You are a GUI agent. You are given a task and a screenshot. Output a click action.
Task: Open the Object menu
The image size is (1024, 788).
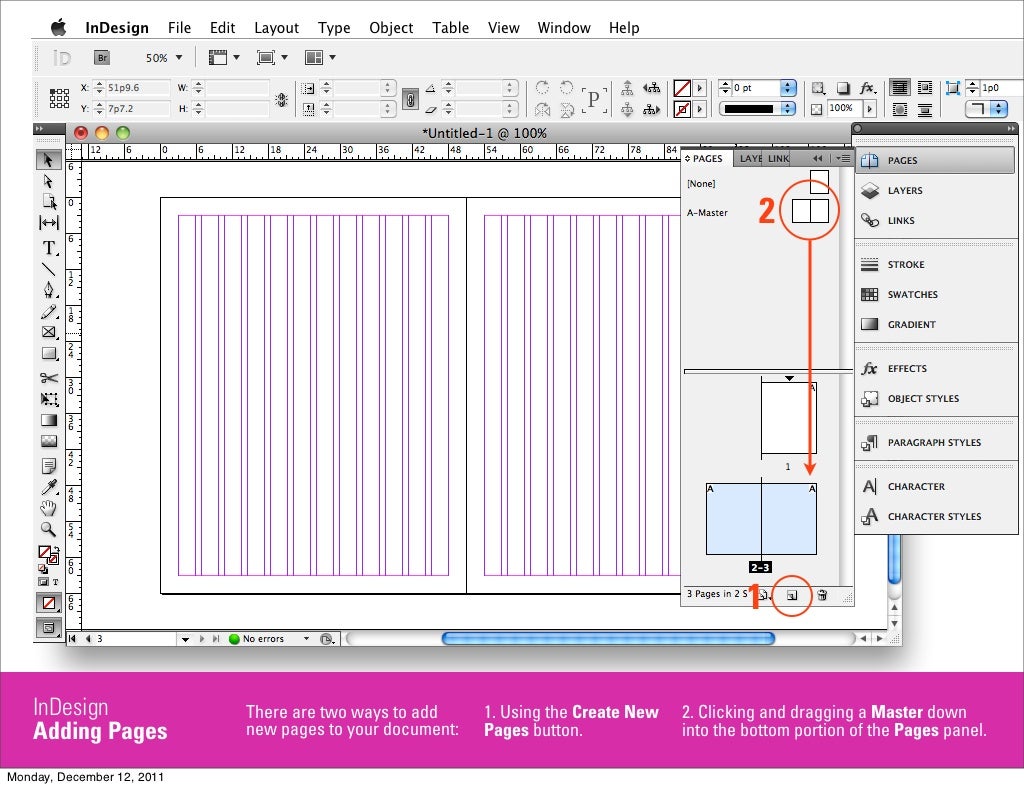[391, 27]
